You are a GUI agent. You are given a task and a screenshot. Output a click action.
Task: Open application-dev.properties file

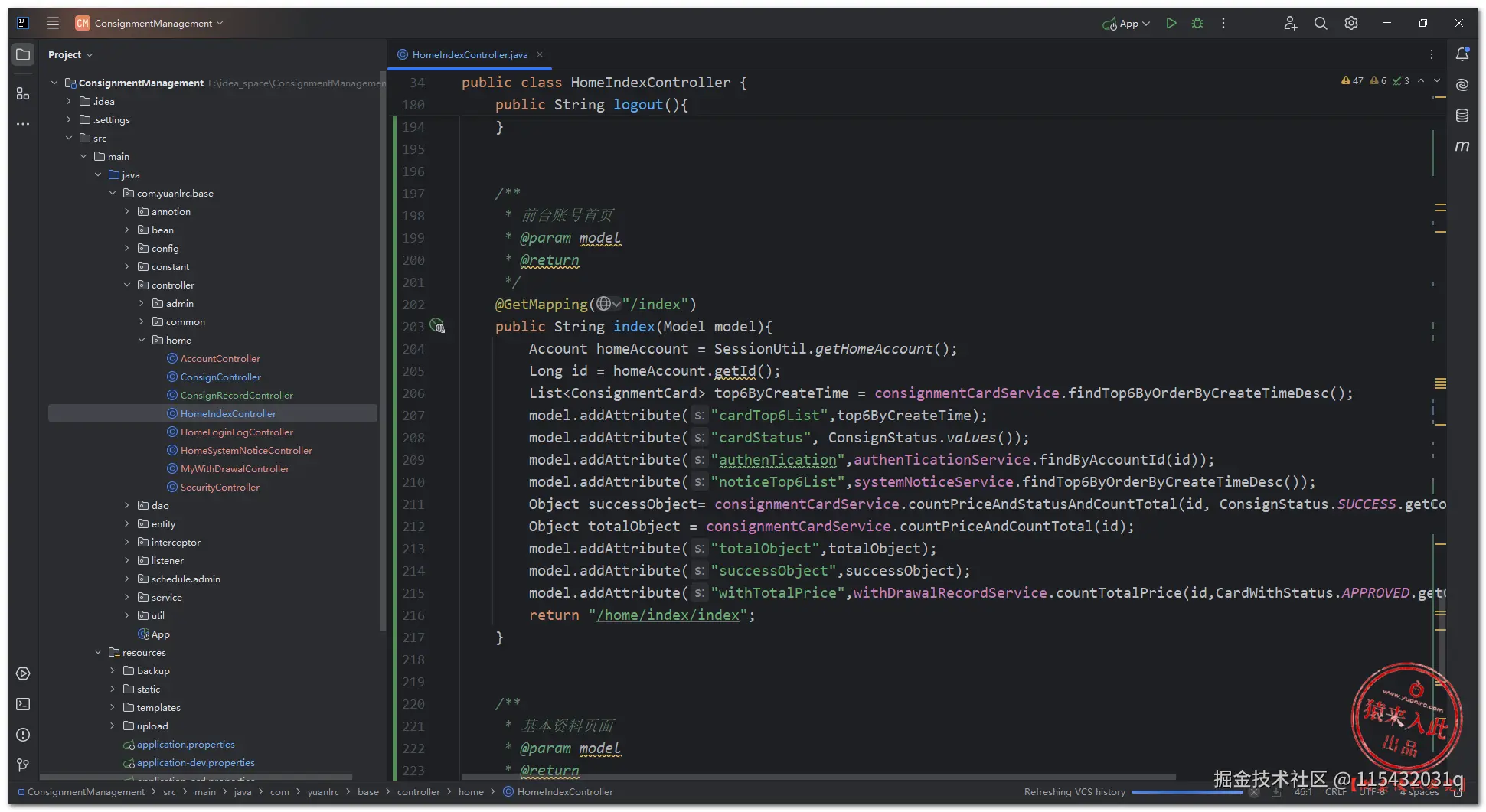point(195,762)
